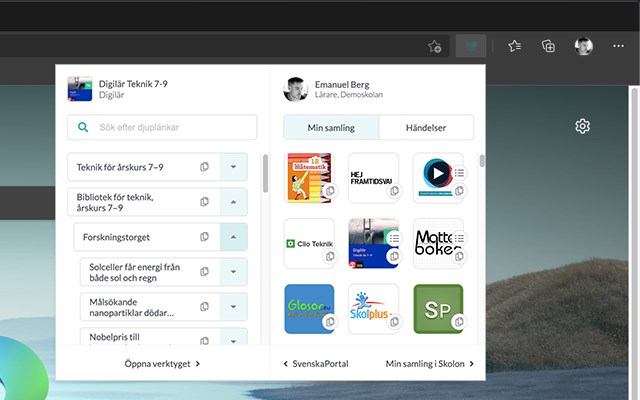The image size is (640, 400).
Task: Add this page to favorites star icon
Action: click(435, 47)
